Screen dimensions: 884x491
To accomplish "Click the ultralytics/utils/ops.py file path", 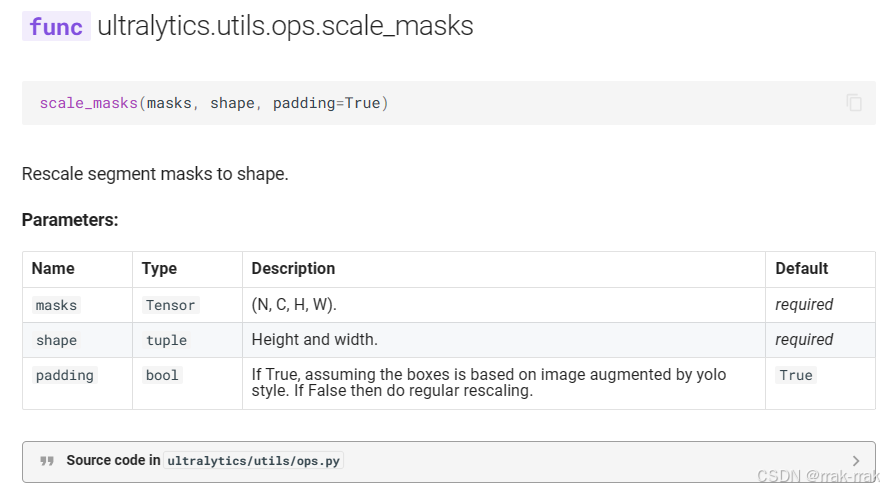I will click(254, 461).
